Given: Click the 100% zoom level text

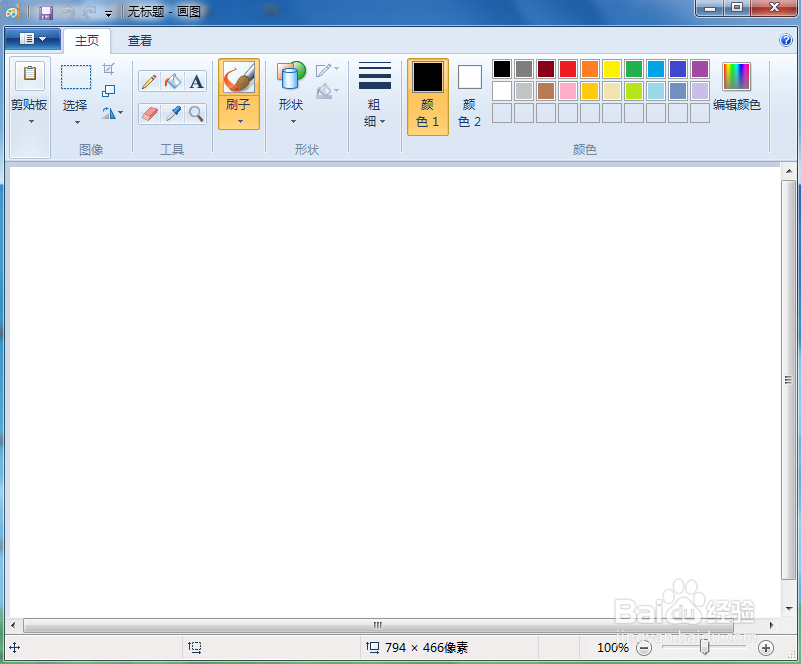Looking at the screenshot, I should click(x=612, y=648).
